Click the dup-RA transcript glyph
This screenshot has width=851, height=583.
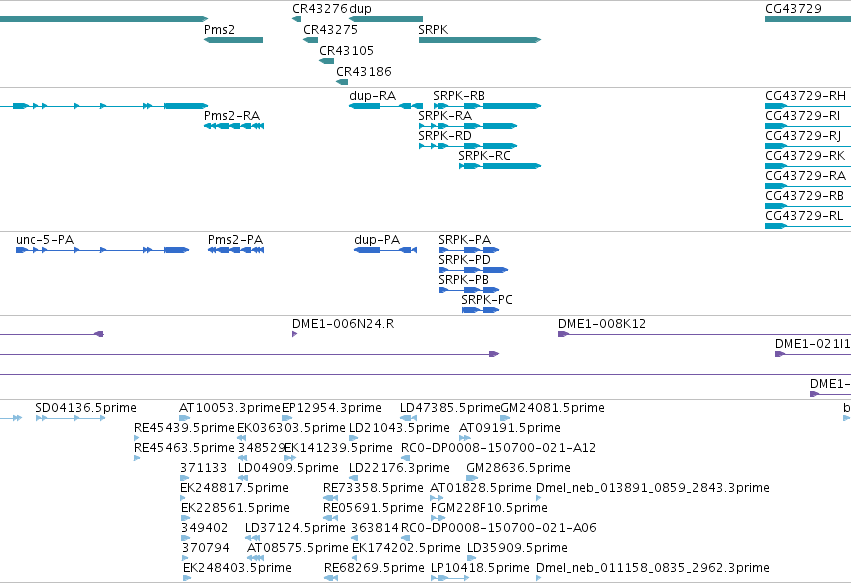(x=386, y=106)
